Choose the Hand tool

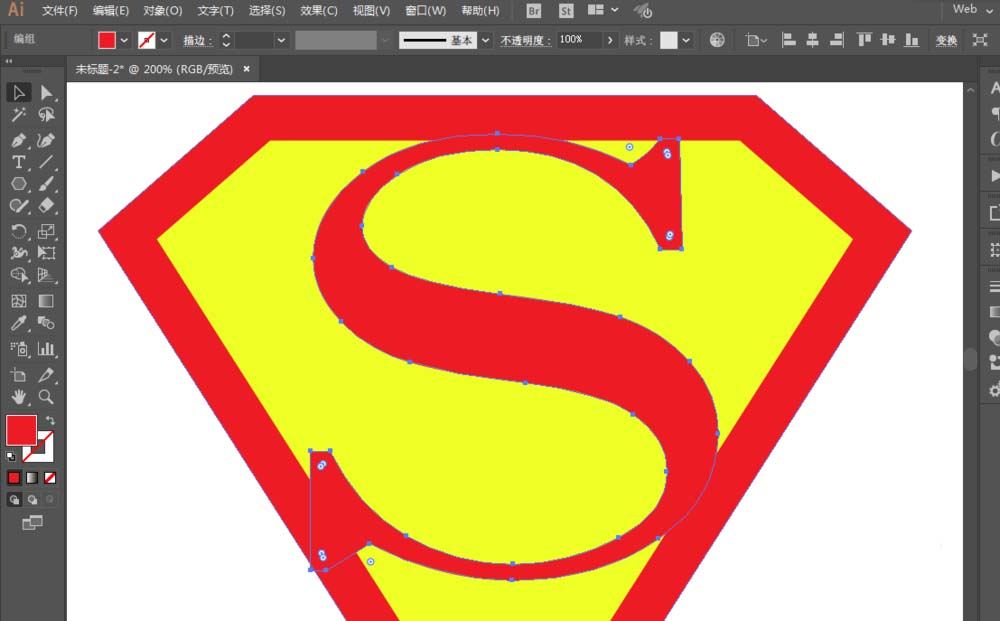[x=18, y=397]
